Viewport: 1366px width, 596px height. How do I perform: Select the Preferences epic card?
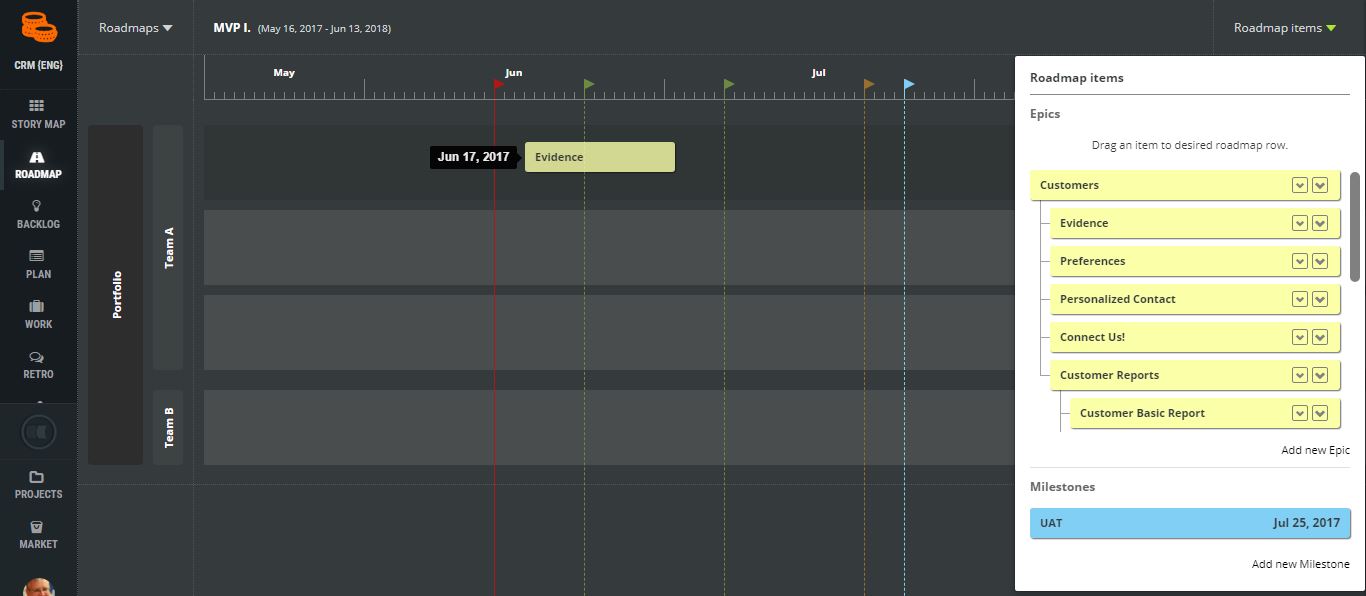pos(1195,261)
